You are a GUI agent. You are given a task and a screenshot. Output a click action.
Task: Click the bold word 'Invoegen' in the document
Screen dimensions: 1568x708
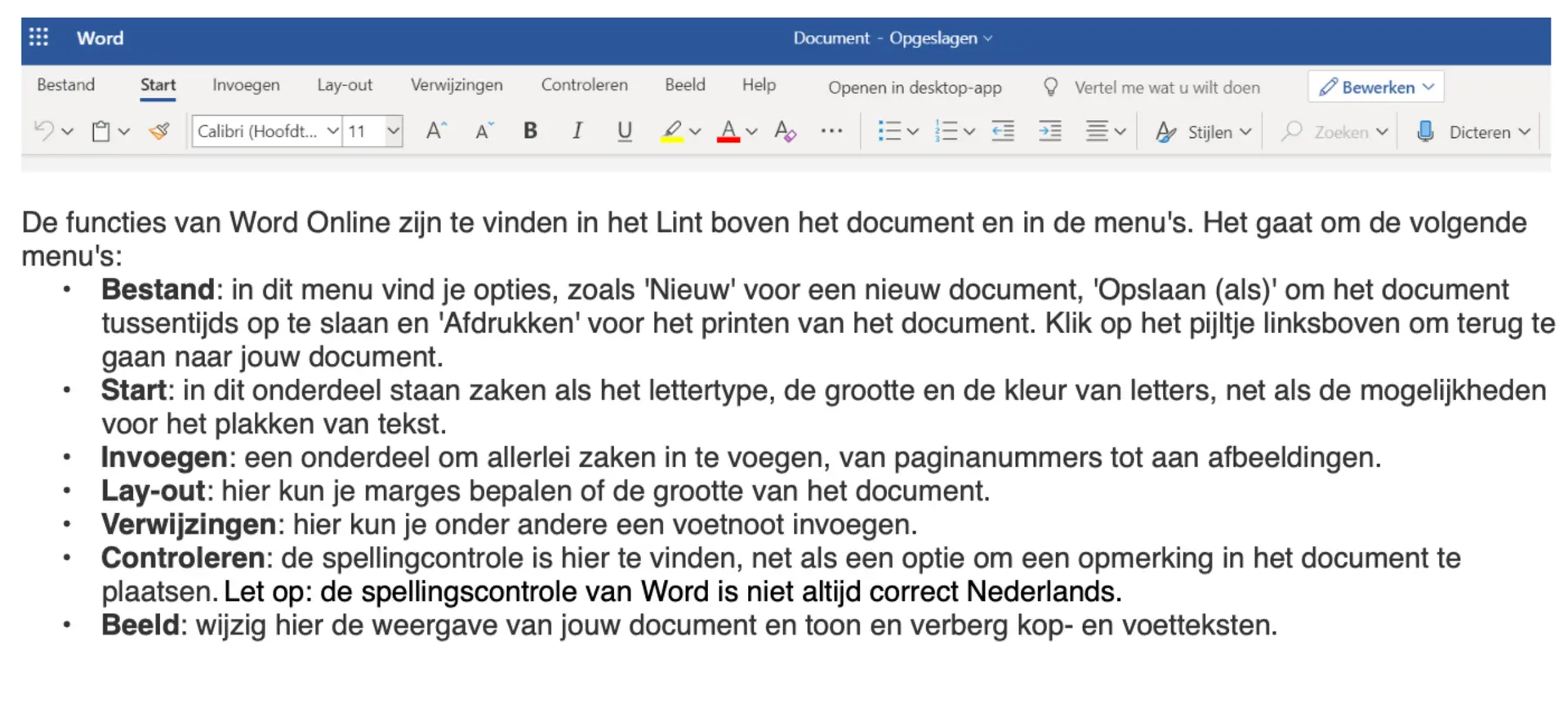tap(164, 457)
